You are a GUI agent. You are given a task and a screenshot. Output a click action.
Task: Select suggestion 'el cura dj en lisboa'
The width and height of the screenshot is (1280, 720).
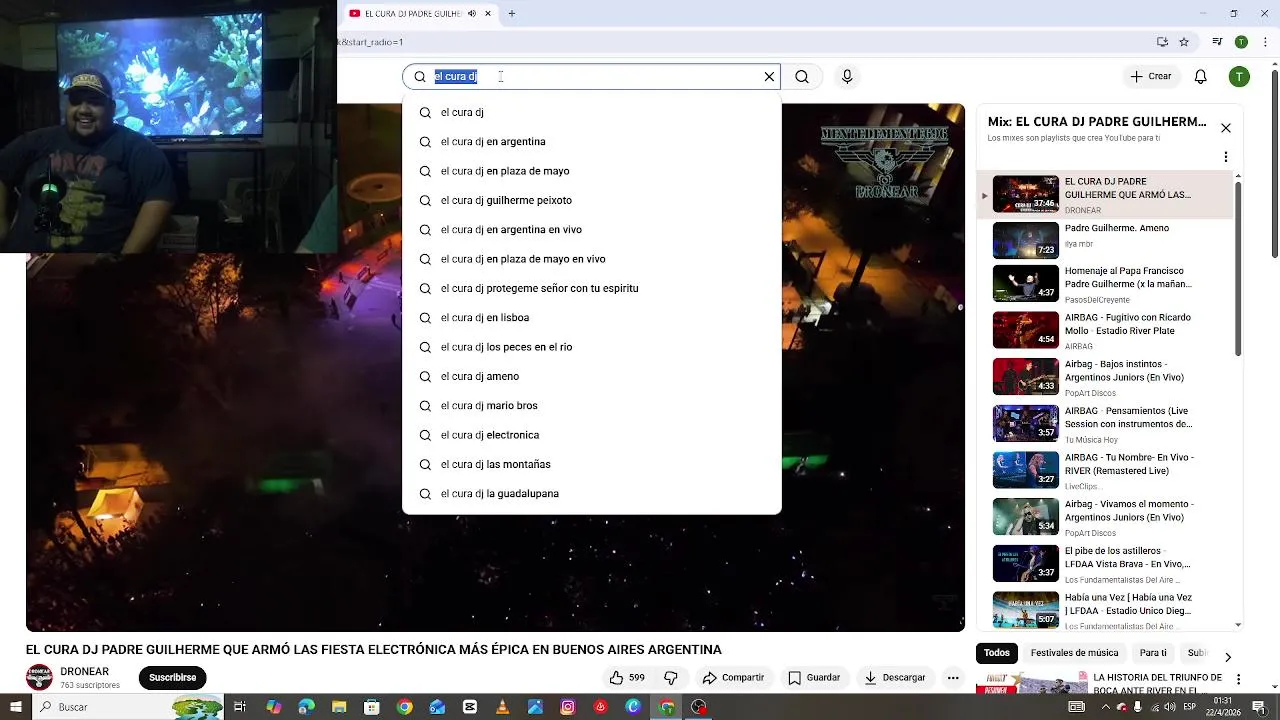pyautogui.click(x=591, y=318)
